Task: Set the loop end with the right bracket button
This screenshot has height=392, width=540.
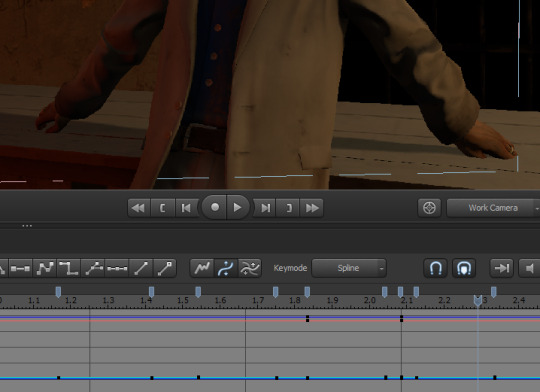Action: click(289, 208)
